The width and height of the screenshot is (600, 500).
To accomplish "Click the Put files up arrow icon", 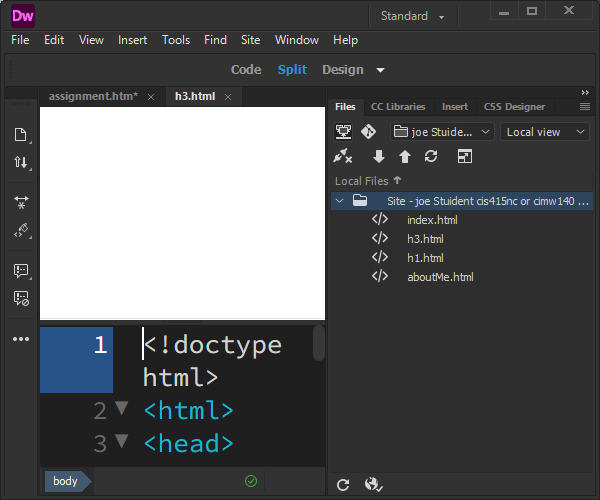I will point(404,156).
